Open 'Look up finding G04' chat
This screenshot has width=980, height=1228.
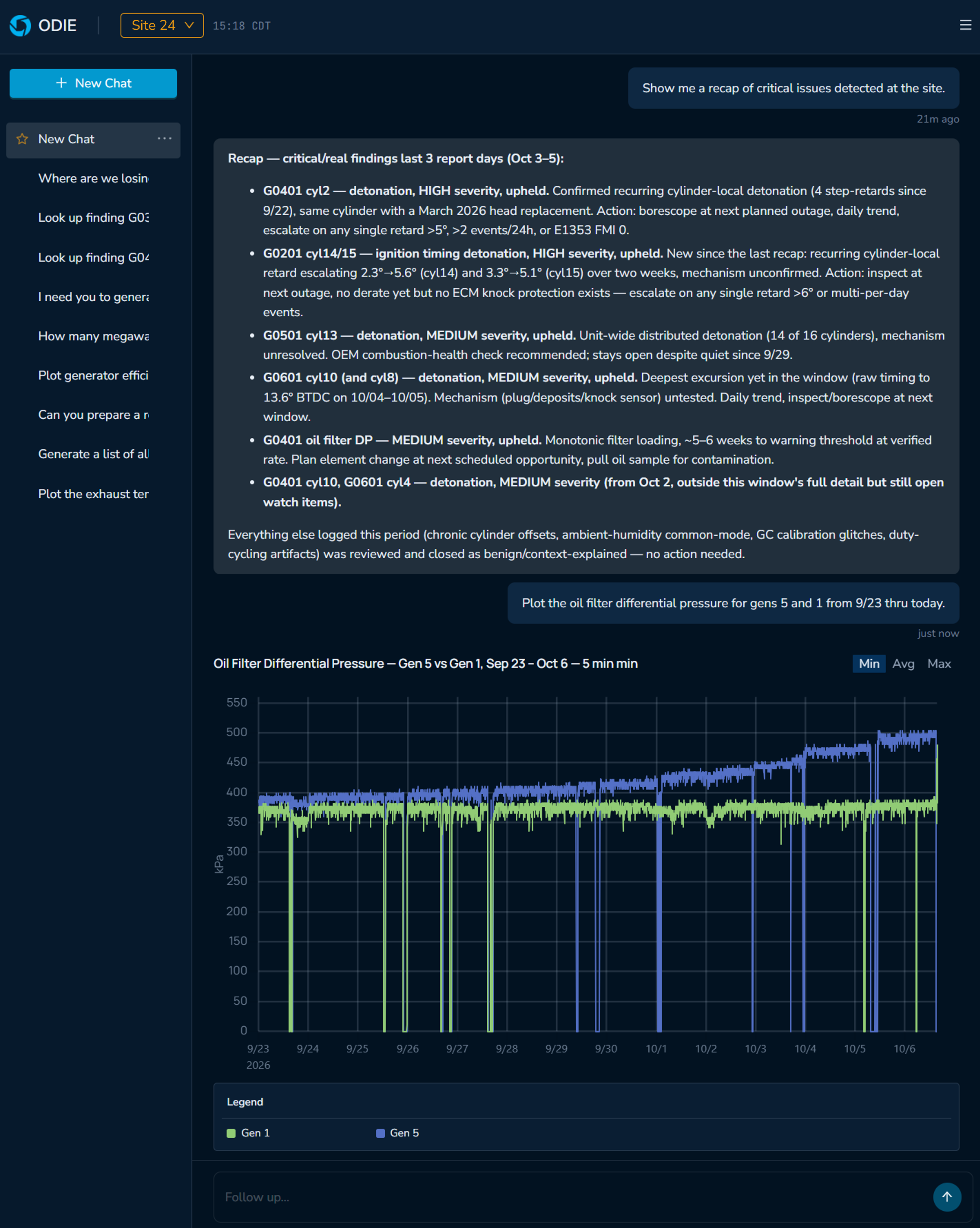click(x=93, y=258)
